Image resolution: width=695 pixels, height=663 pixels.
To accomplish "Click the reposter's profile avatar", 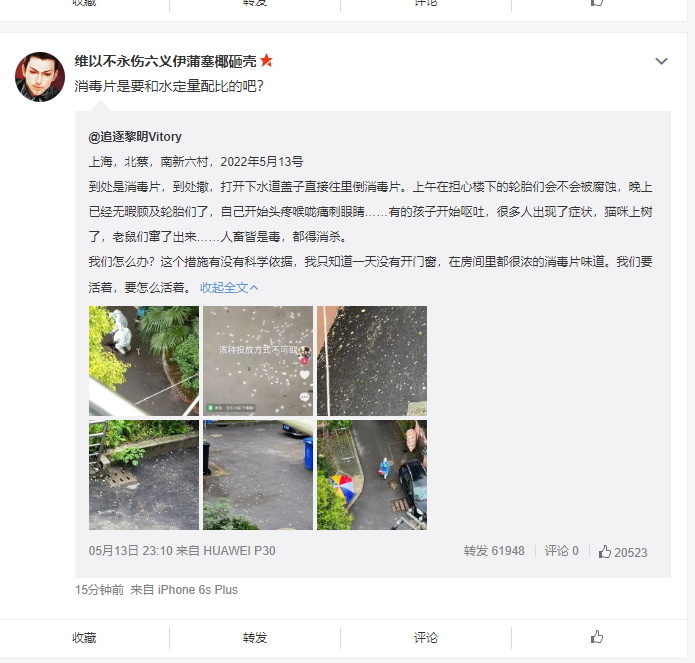I will click(x=40, y=77).
